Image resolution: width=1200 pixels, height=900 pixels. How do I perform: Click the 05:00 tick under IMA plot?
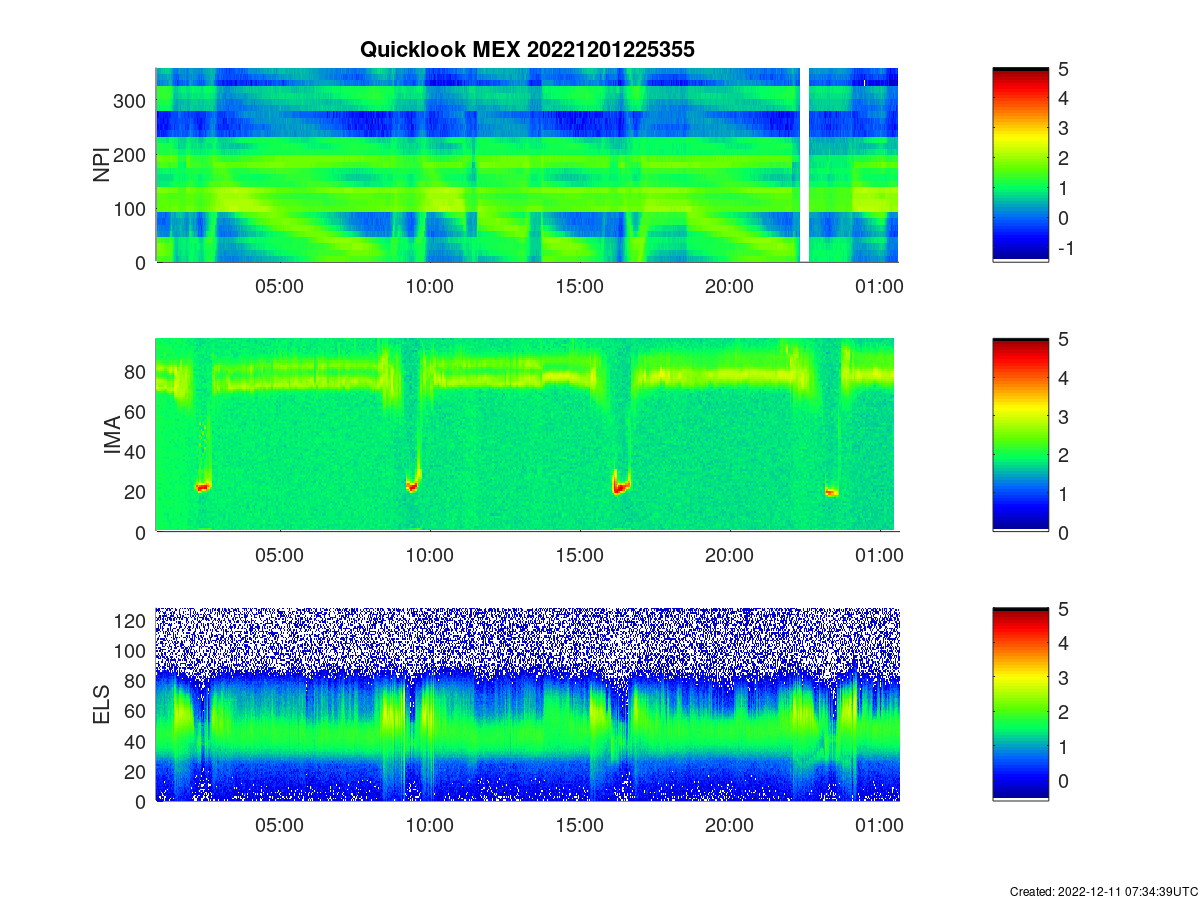pyautogui.click(x=280, y=556)
